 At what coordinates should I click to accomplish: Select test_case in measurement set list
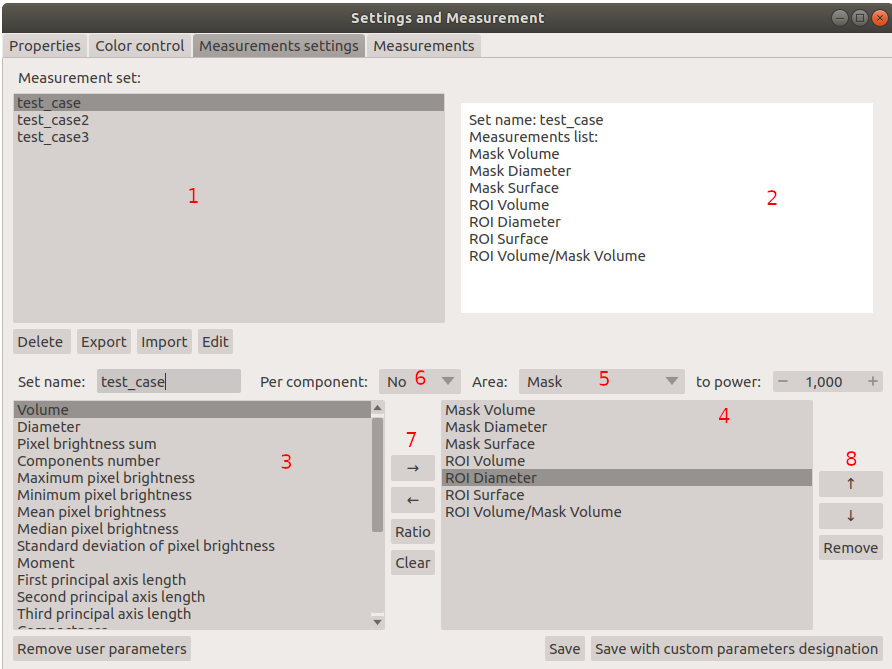coord(229,102)
